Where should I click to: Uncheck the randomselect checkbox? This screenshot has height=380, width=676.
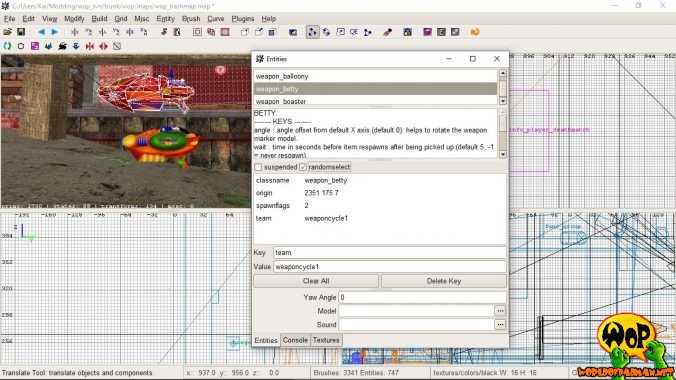click(303, 167)
